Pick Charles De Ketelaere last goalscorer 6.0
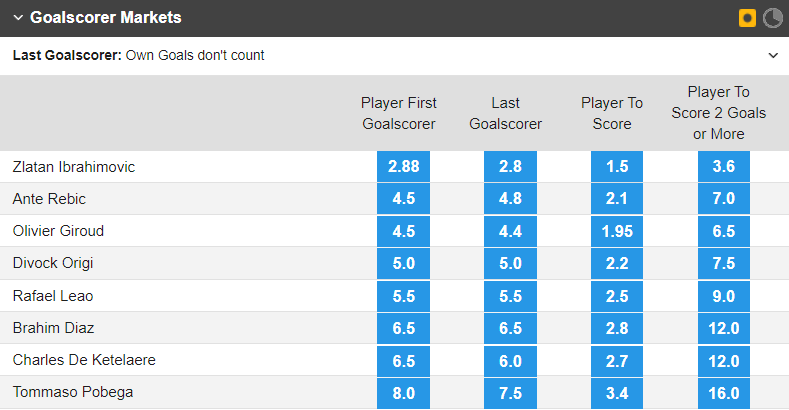The image size is (789, 410). click(x=510, y=360)
